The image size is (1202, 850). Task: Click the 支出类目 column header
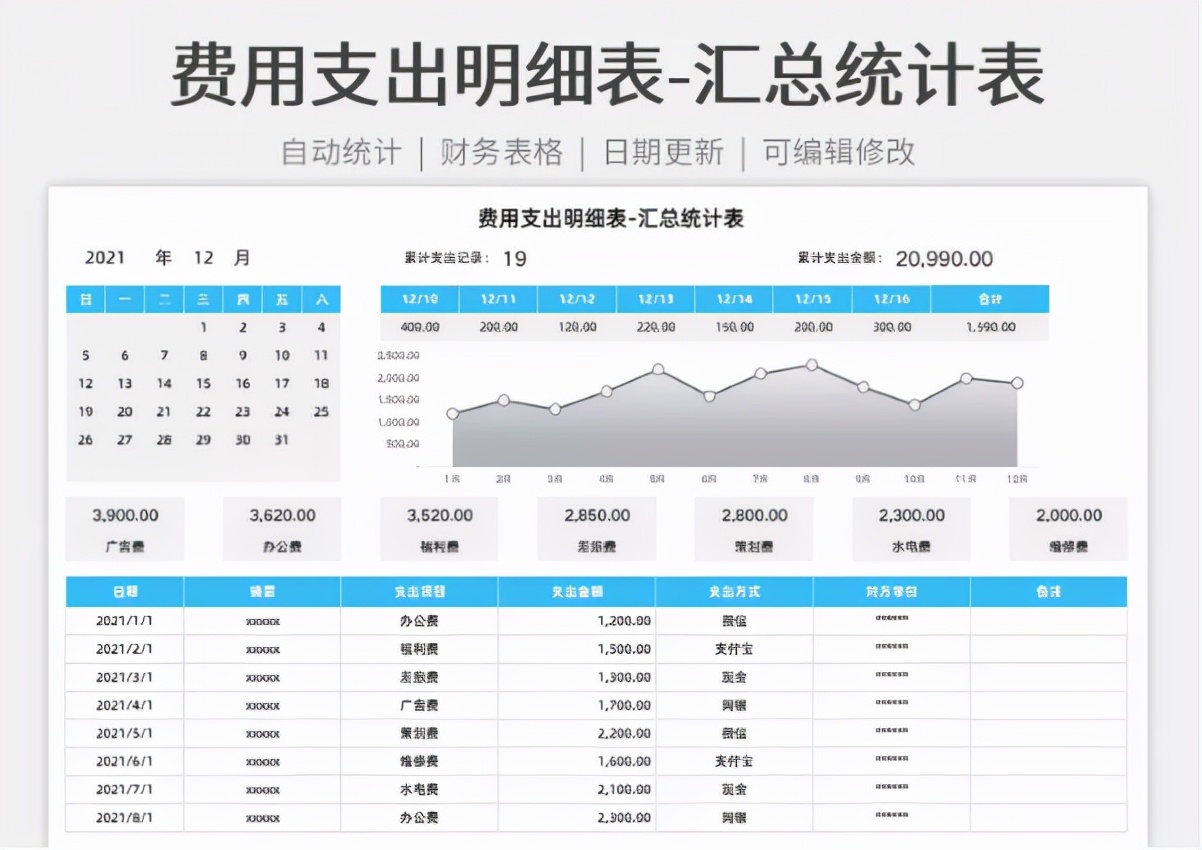tap(419, 592)
